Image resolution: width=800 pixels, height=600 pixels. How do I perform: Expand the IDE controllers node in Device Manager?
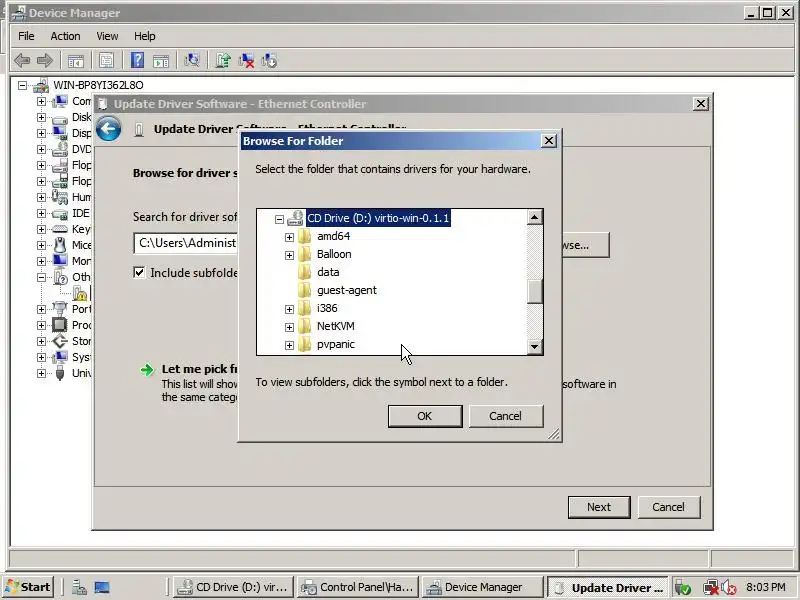41,213
